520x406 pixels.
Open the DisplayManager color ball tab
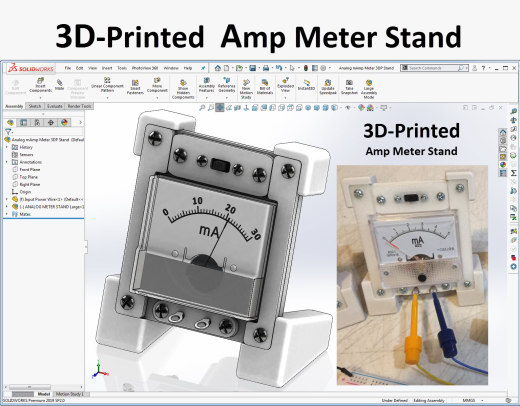64,123
